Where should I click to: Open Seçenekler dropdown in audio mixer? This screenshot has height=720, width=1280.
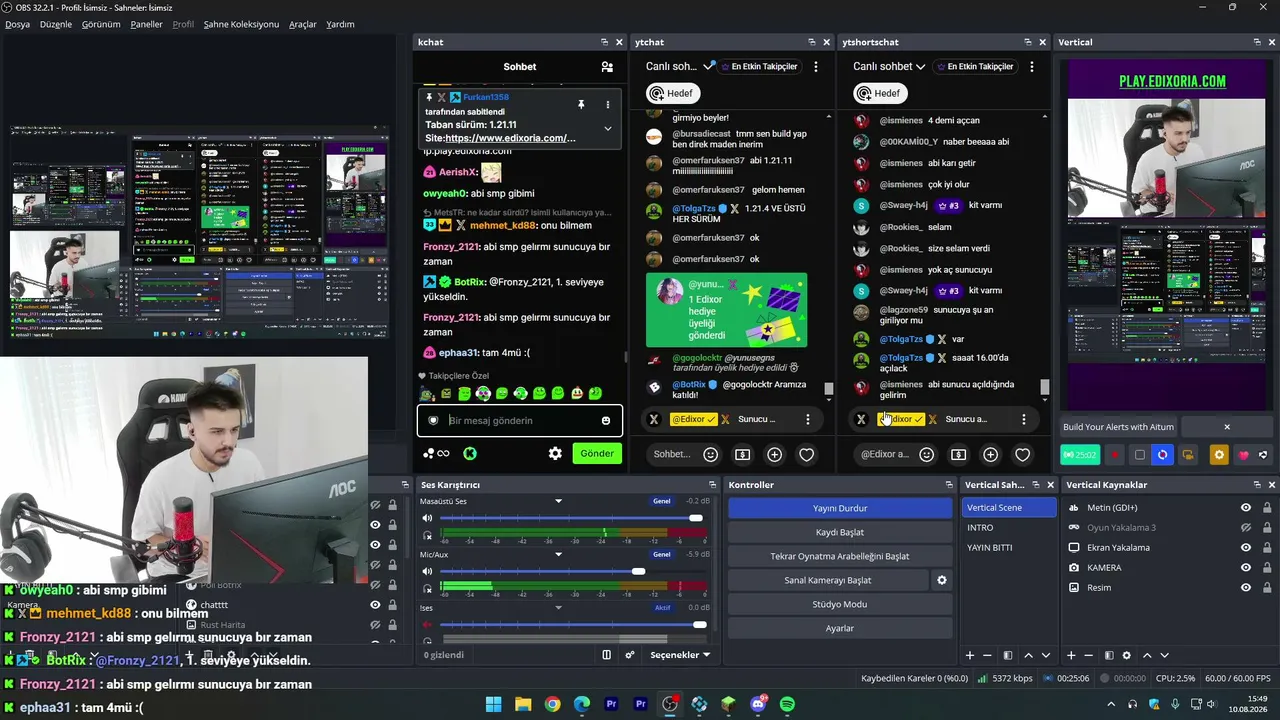[x=680, y=655]
